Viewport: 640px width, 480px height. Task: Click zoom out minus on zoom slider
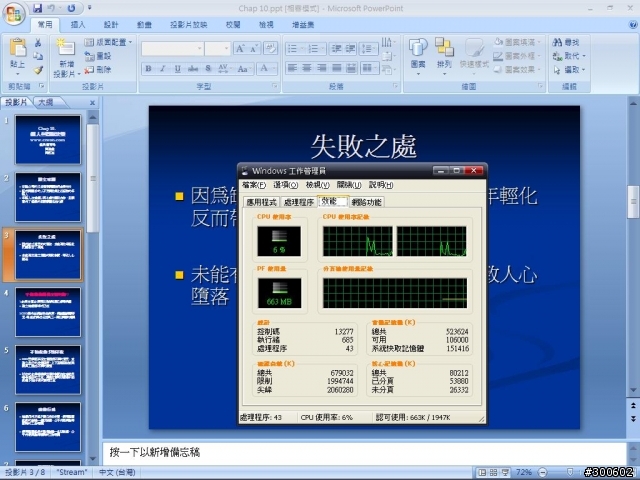pyautogui.click(x=543, y=473)
